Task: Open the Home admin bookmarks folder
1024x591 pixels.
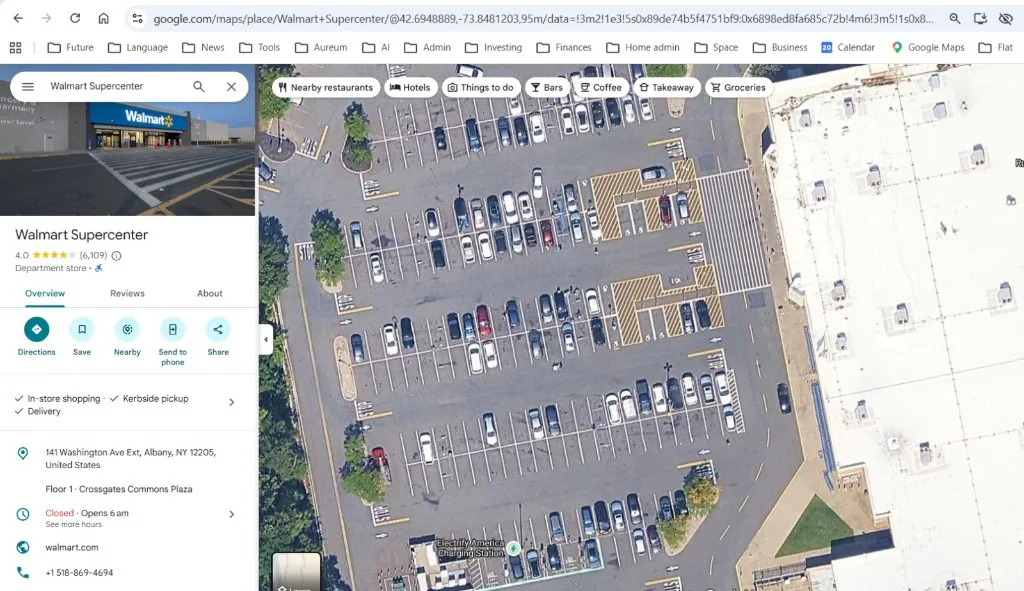Action: [643, 47]
